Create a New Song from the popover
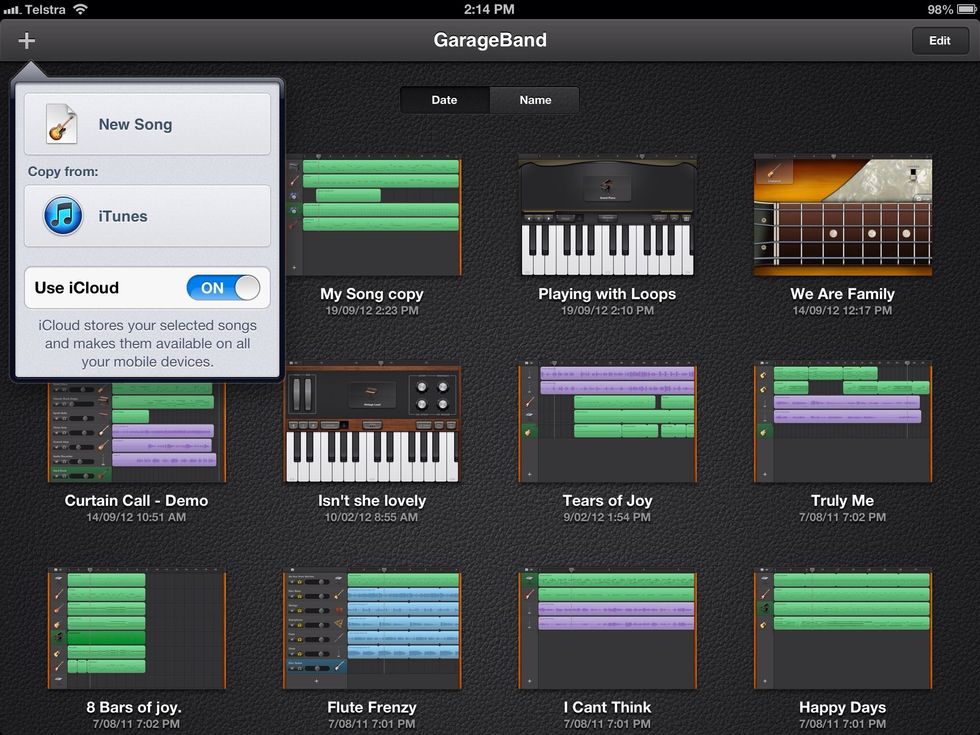This screenshot has width=980, height=735. (x=148, y=124)
